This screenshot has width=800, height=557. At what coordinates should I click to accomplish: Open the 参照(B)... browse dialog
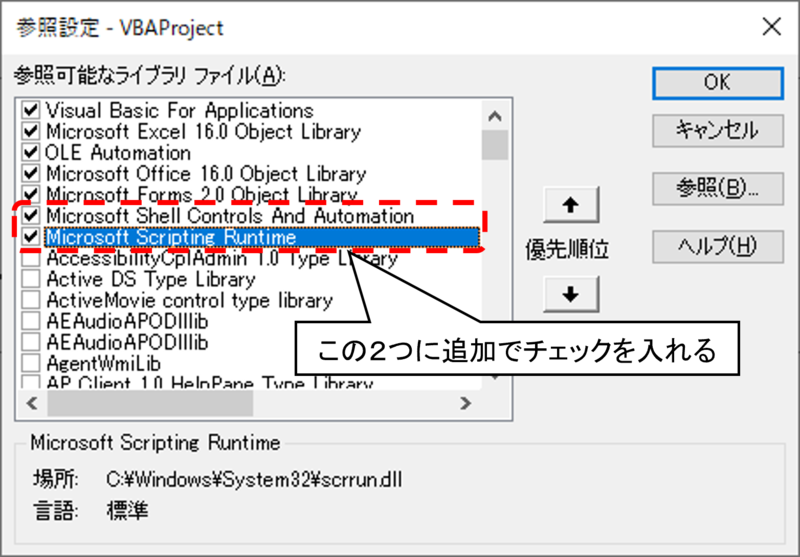(x=717, y=189)
